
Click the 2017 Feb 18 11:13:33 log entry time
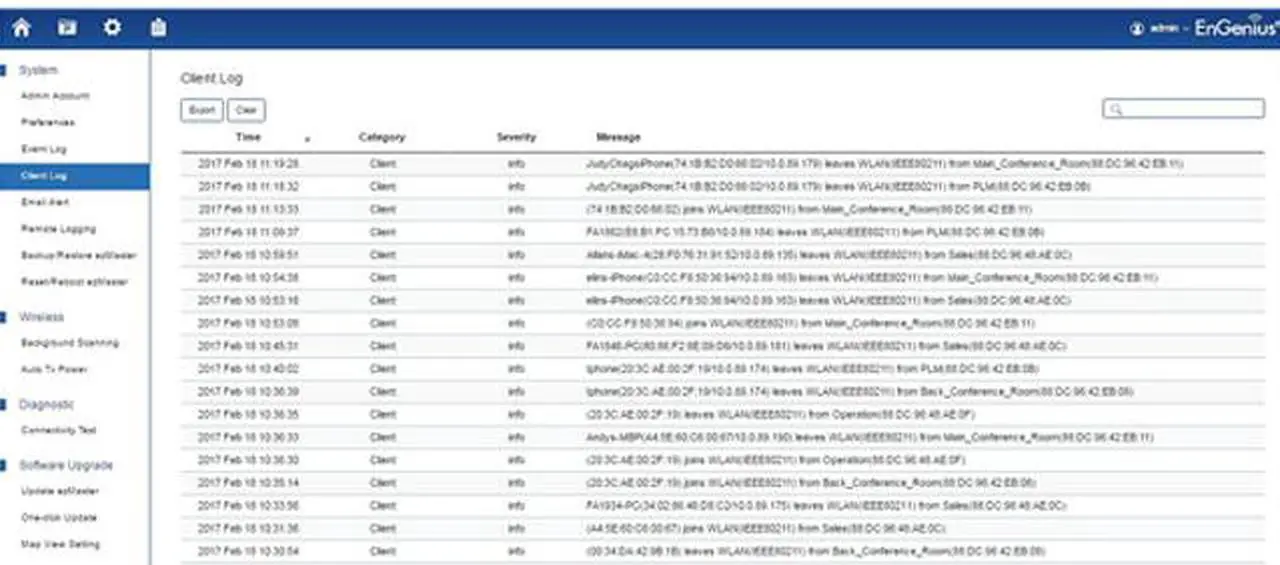click(x=248, y=209)
